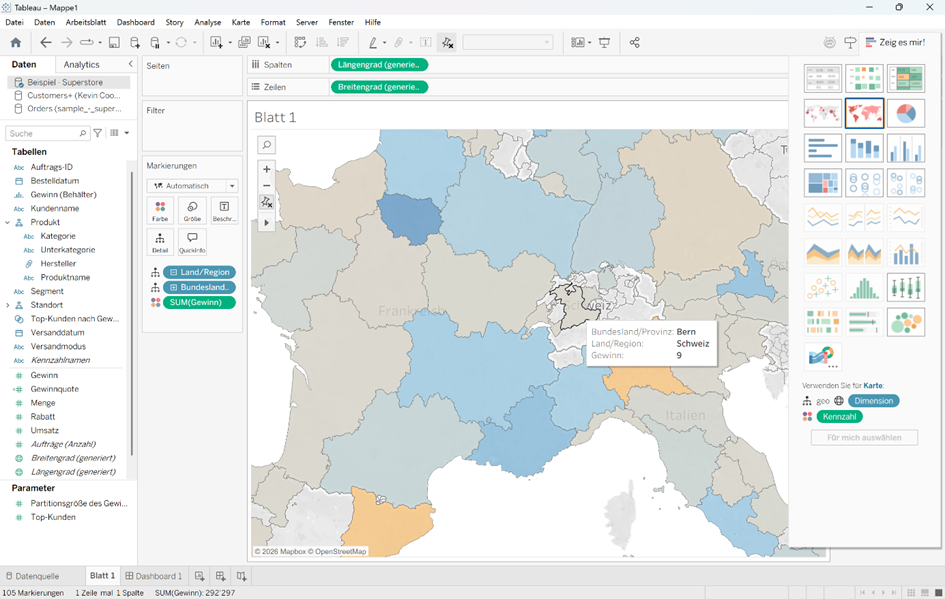Click the map search magnifier icon
The height and width of the screenshot is (599, 945).
266,145
